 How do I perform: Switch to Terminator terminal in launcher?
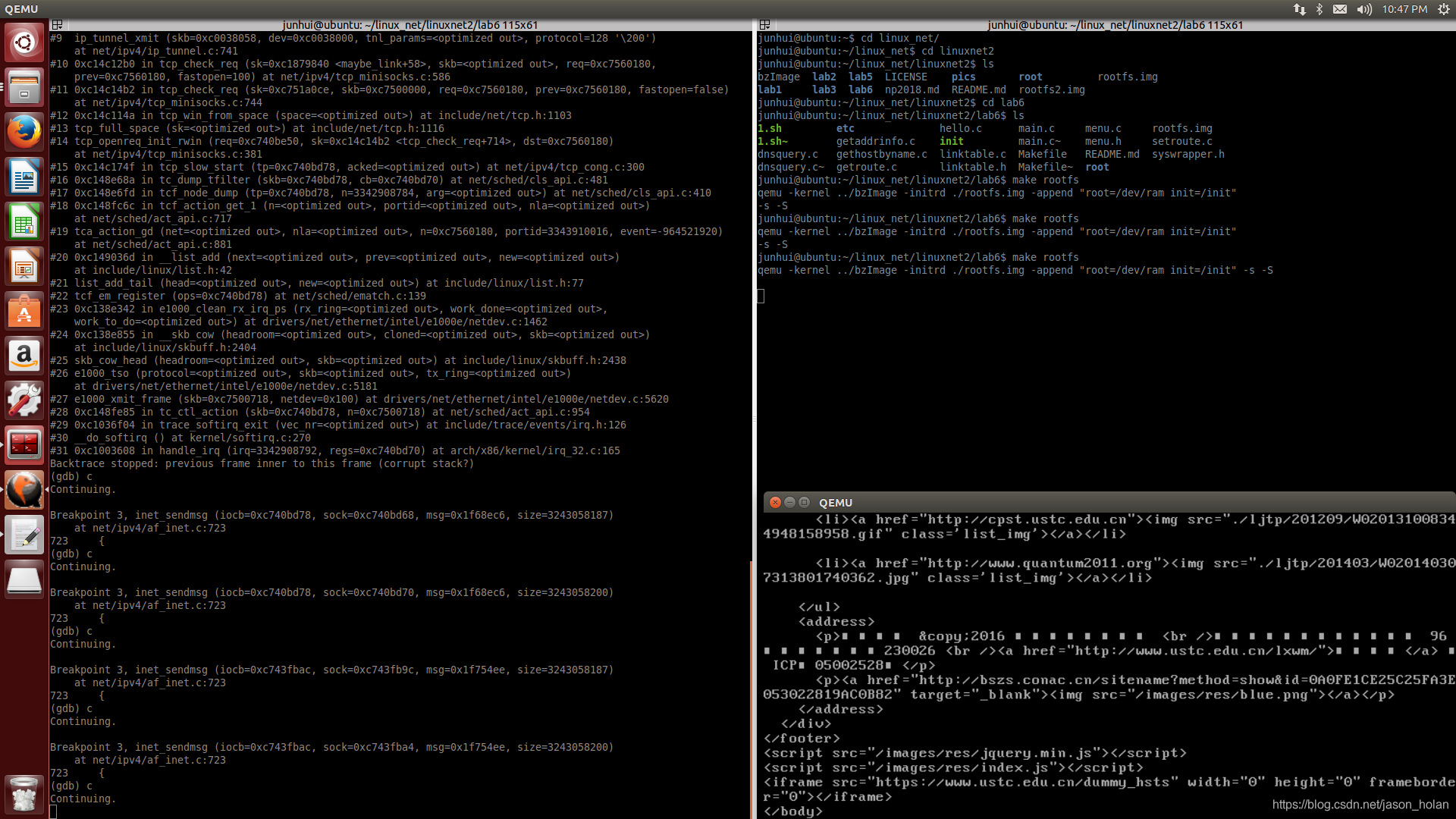(24, 445)
